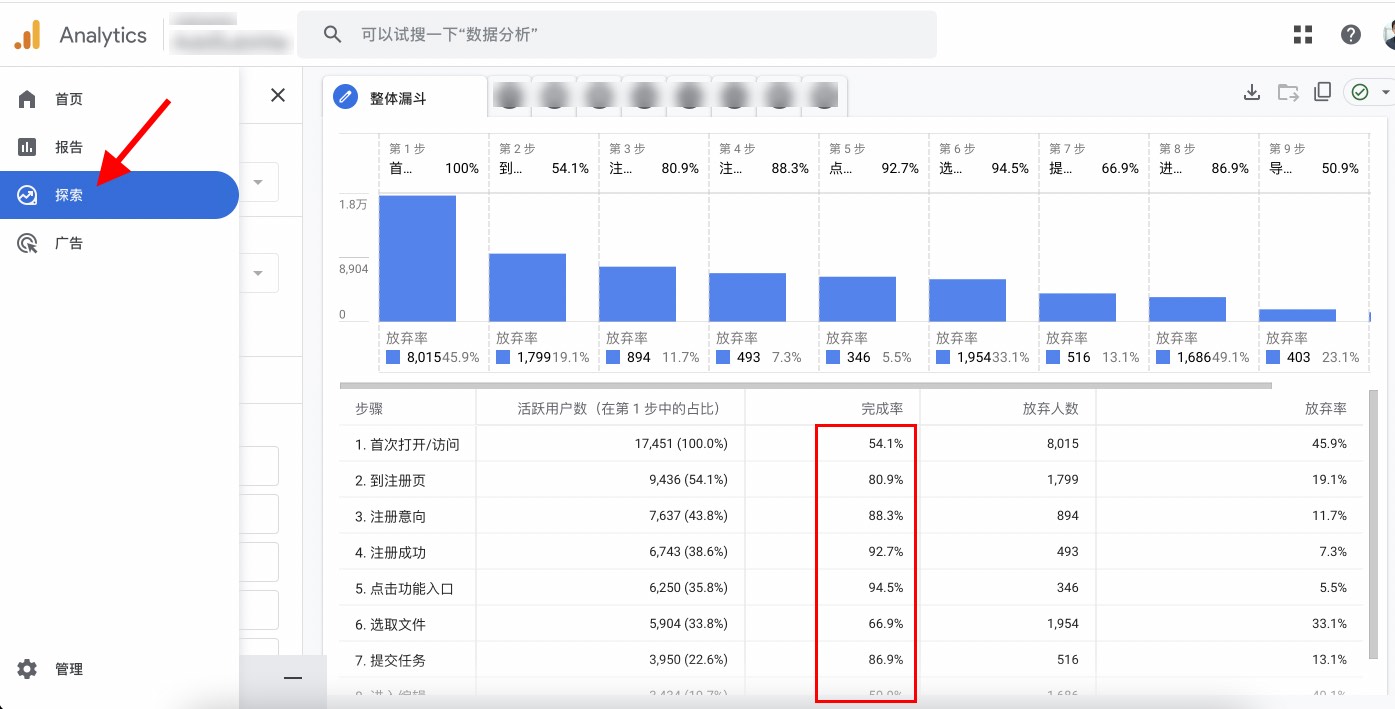The width and height of the screenshot is (1395, 709).
Task: Click the blue legend square beside 8,015
Action: (x=393, y=357)
